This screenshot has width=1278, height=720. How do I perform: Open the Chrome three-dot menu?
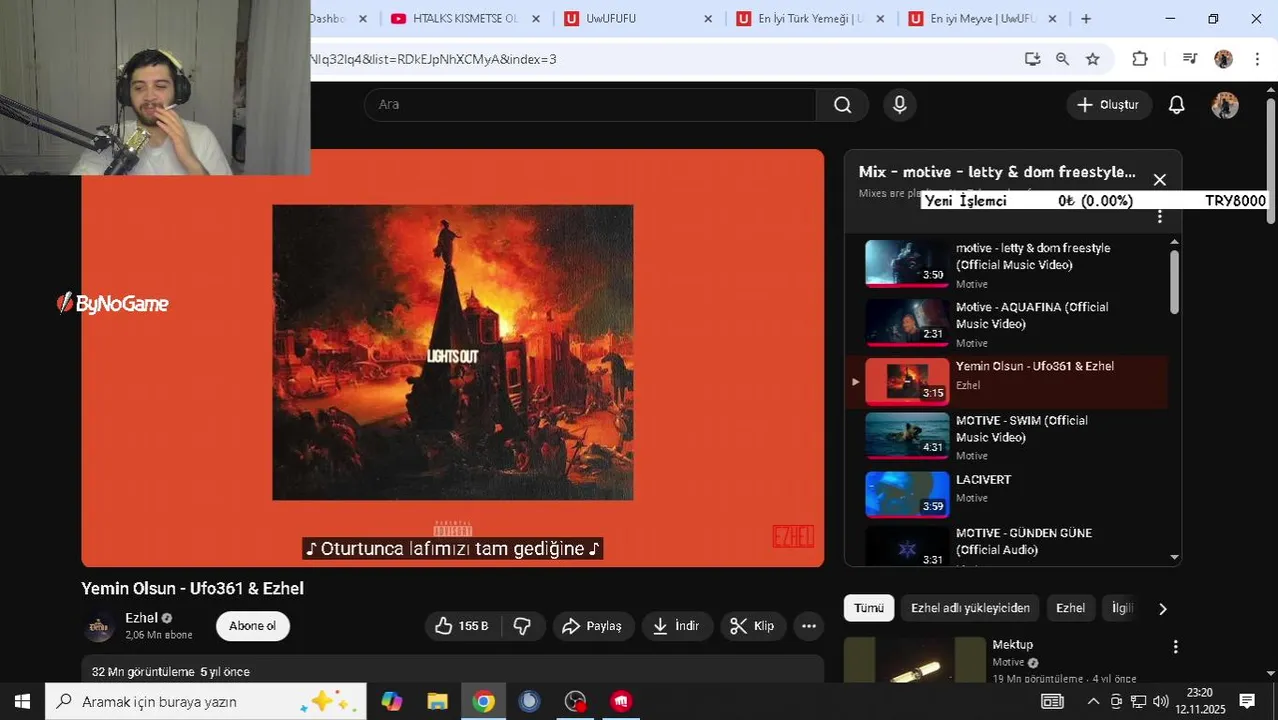pos(1256,59)
